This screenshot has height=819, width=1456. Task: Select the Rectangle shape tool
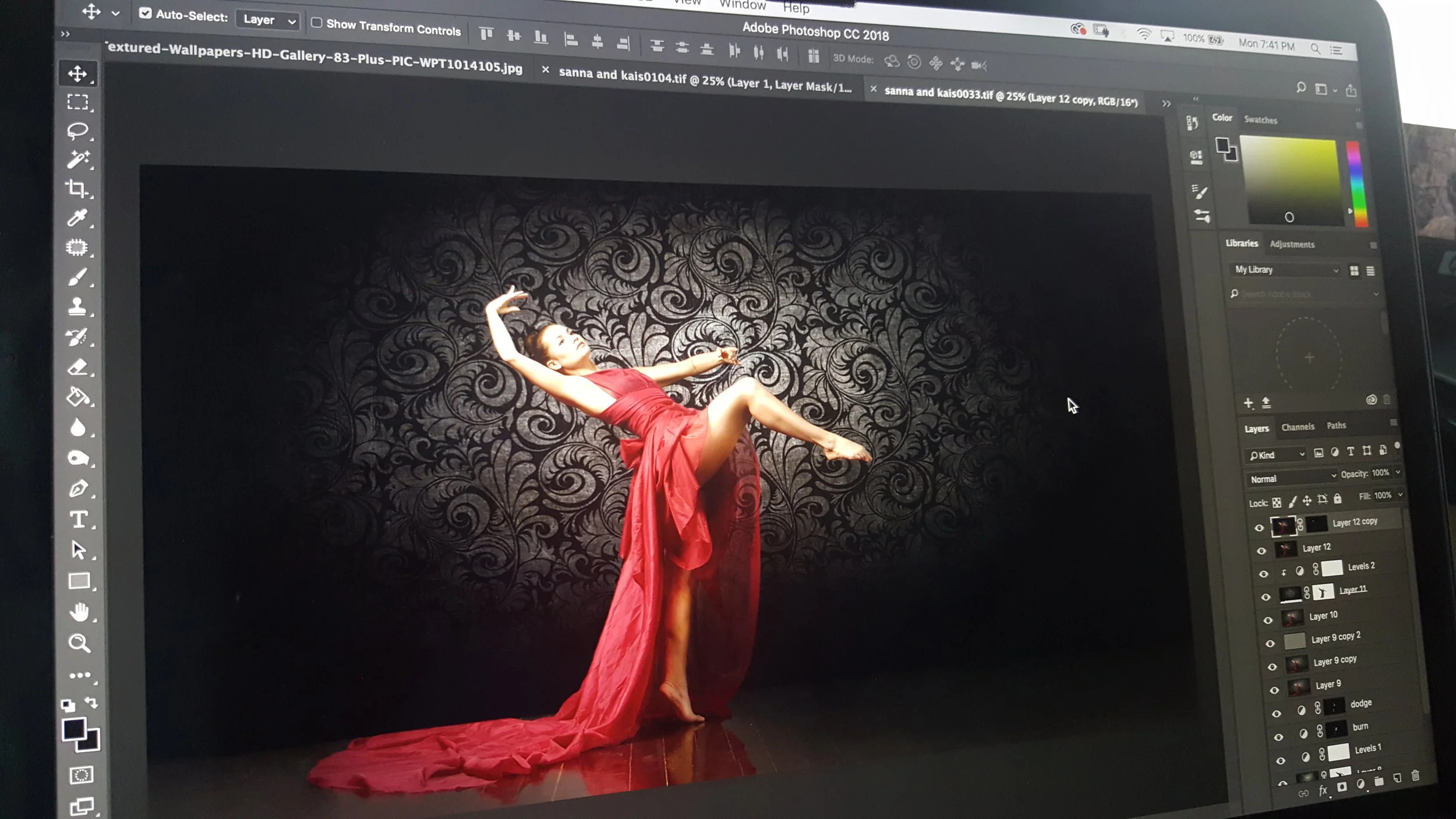click(x=79, y=581)
